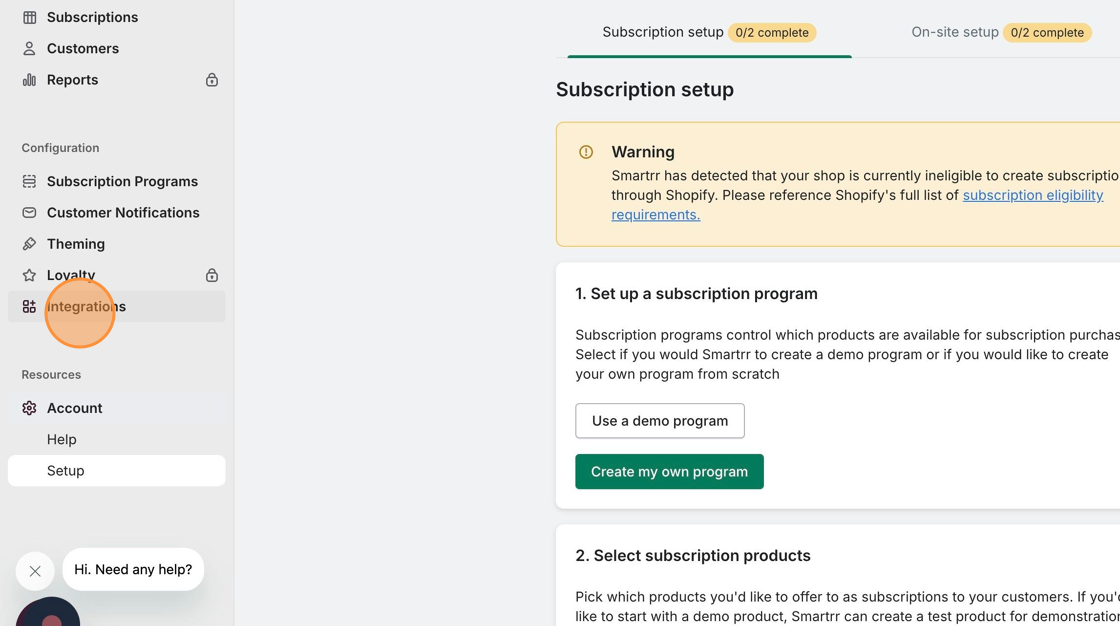This screenshot has width=1120, height=626.
Task: Click the 'Hi. Need any help?' message
Action: [133, 569]
